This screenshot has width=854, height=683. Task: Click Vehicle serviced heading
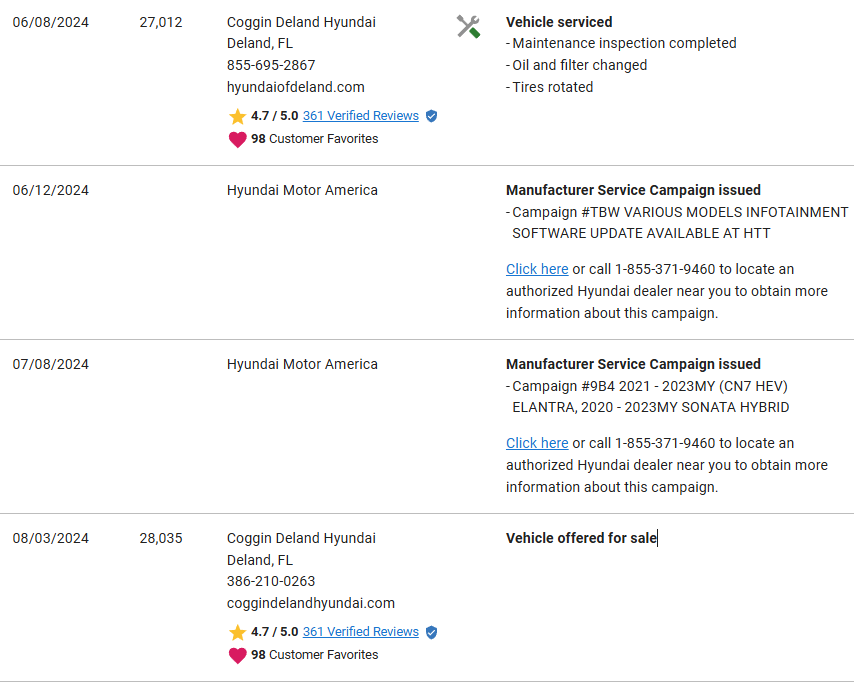[559, 22]
